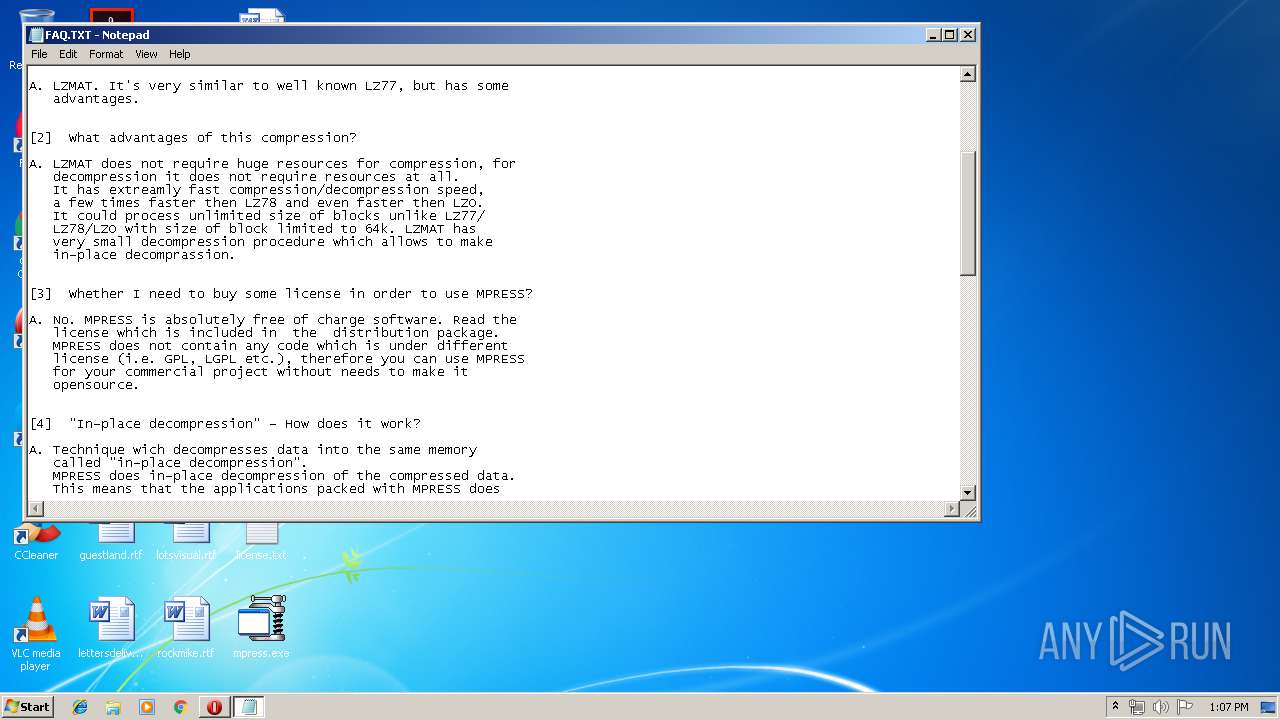The image size is (1280, 720).
Task: Click the Notepad title bar icon
Action: click(x=37, y=35)
